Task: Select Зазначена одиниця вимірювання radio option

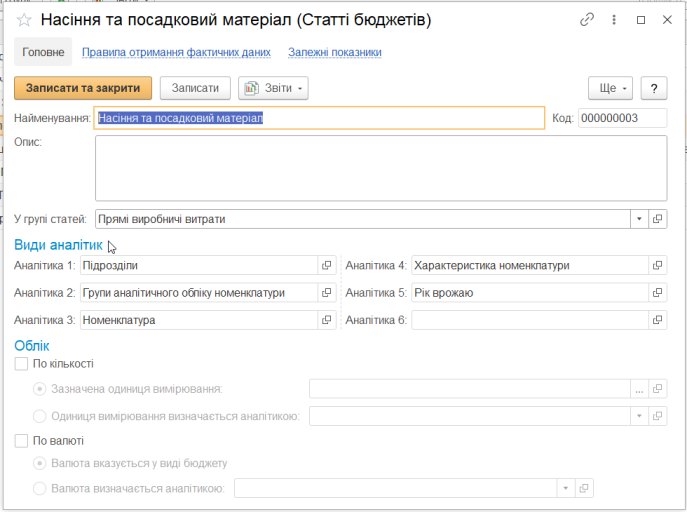Action: [39, 389]
